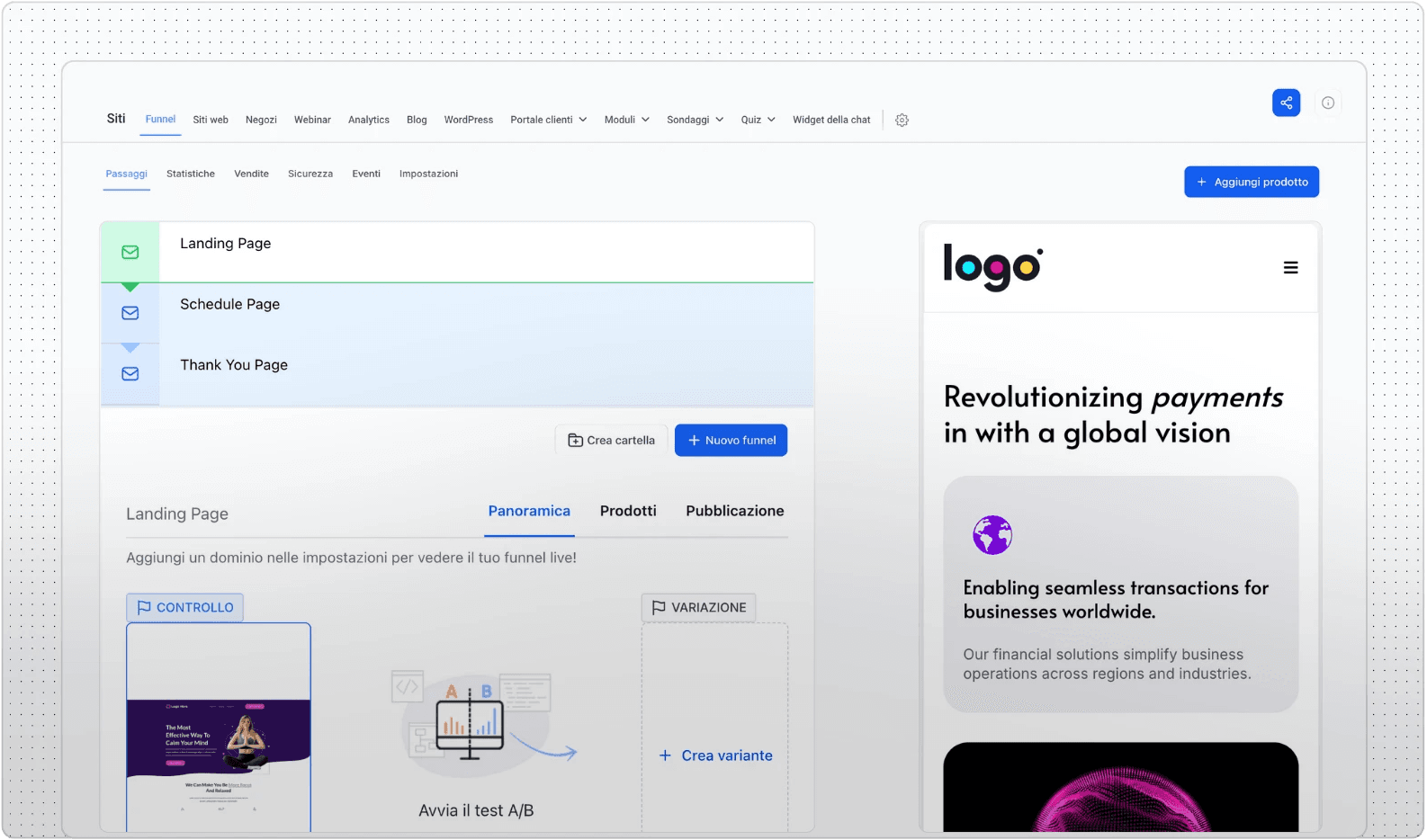The image size is (1427, 840).
Task: Click the logo in the preview panel
Action: [993, 267]
